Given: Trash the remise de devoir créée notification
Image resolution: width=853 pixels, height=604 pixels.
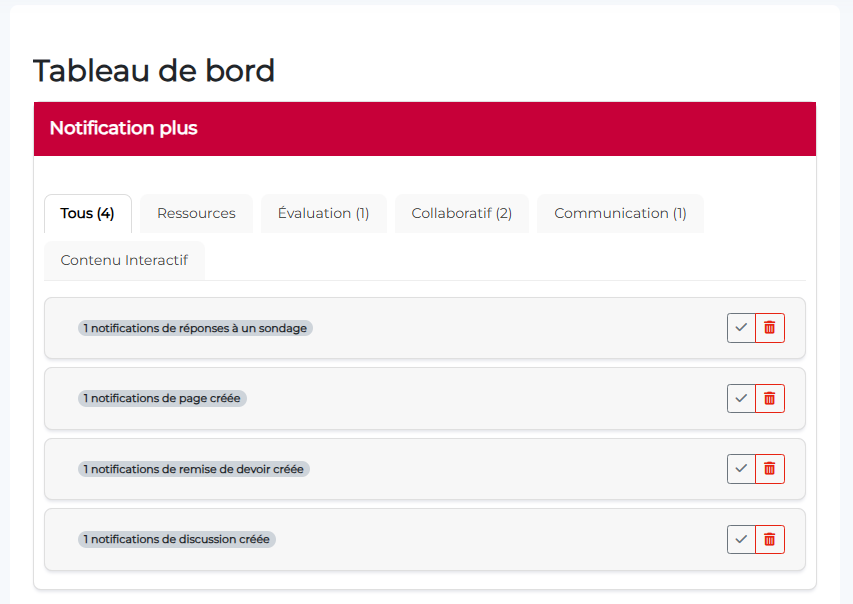Looking at the screenshot, I should (769, 469).
